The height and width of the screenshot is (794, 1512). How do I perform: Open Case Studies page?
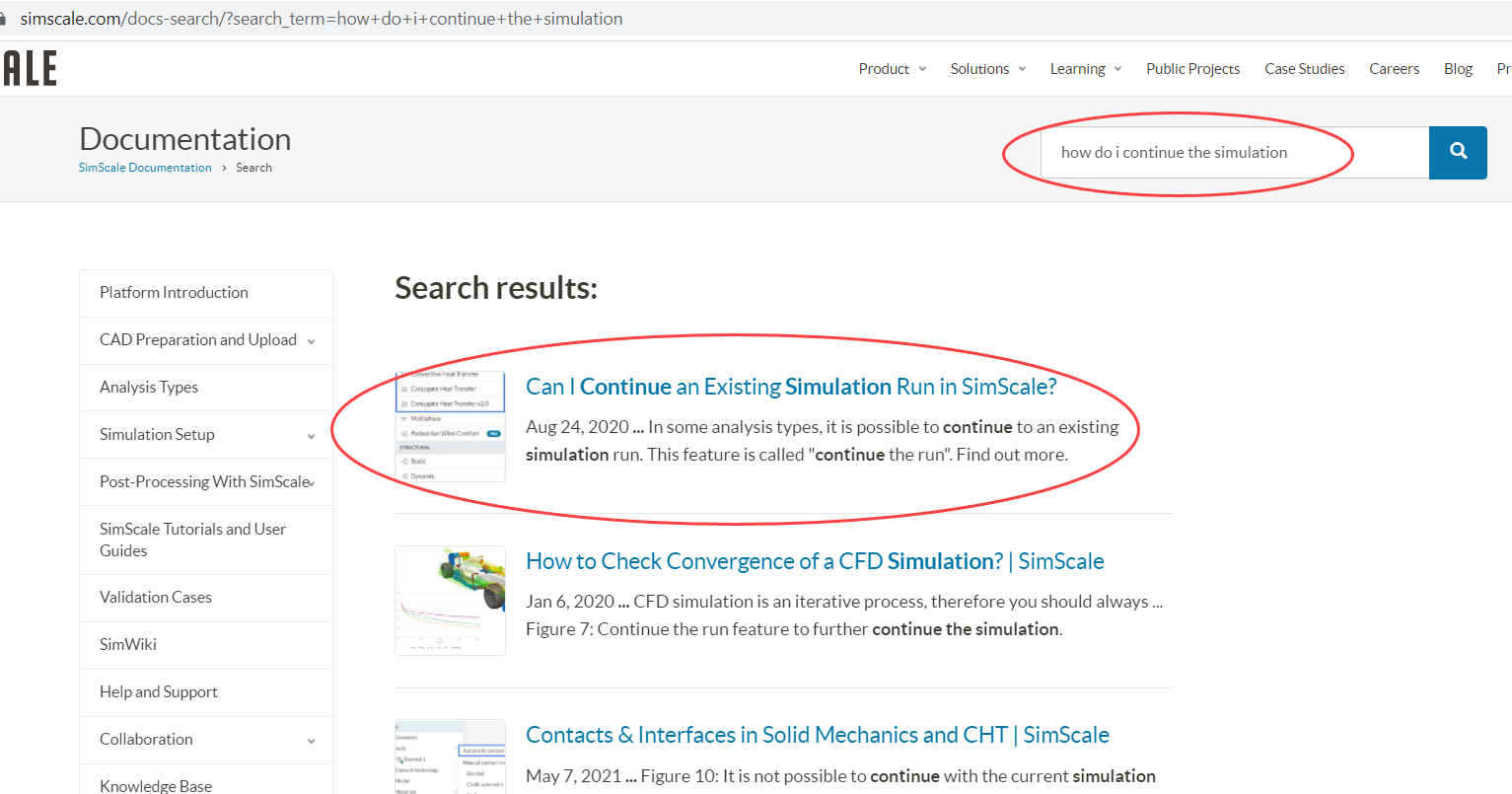pos(1305,69)
